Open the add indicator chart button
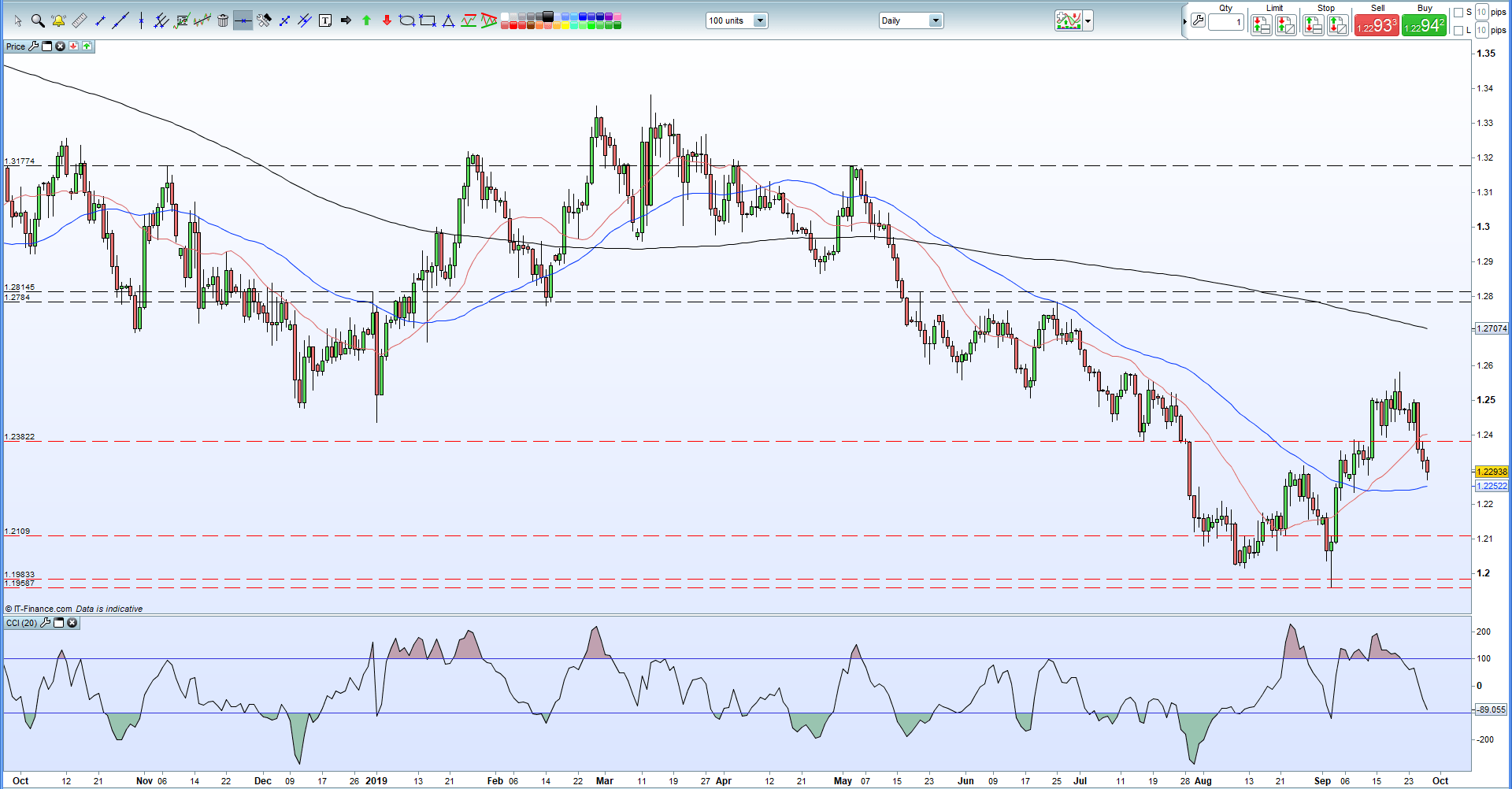Viewport: 1512px width, 789px height. point(1069,21)
